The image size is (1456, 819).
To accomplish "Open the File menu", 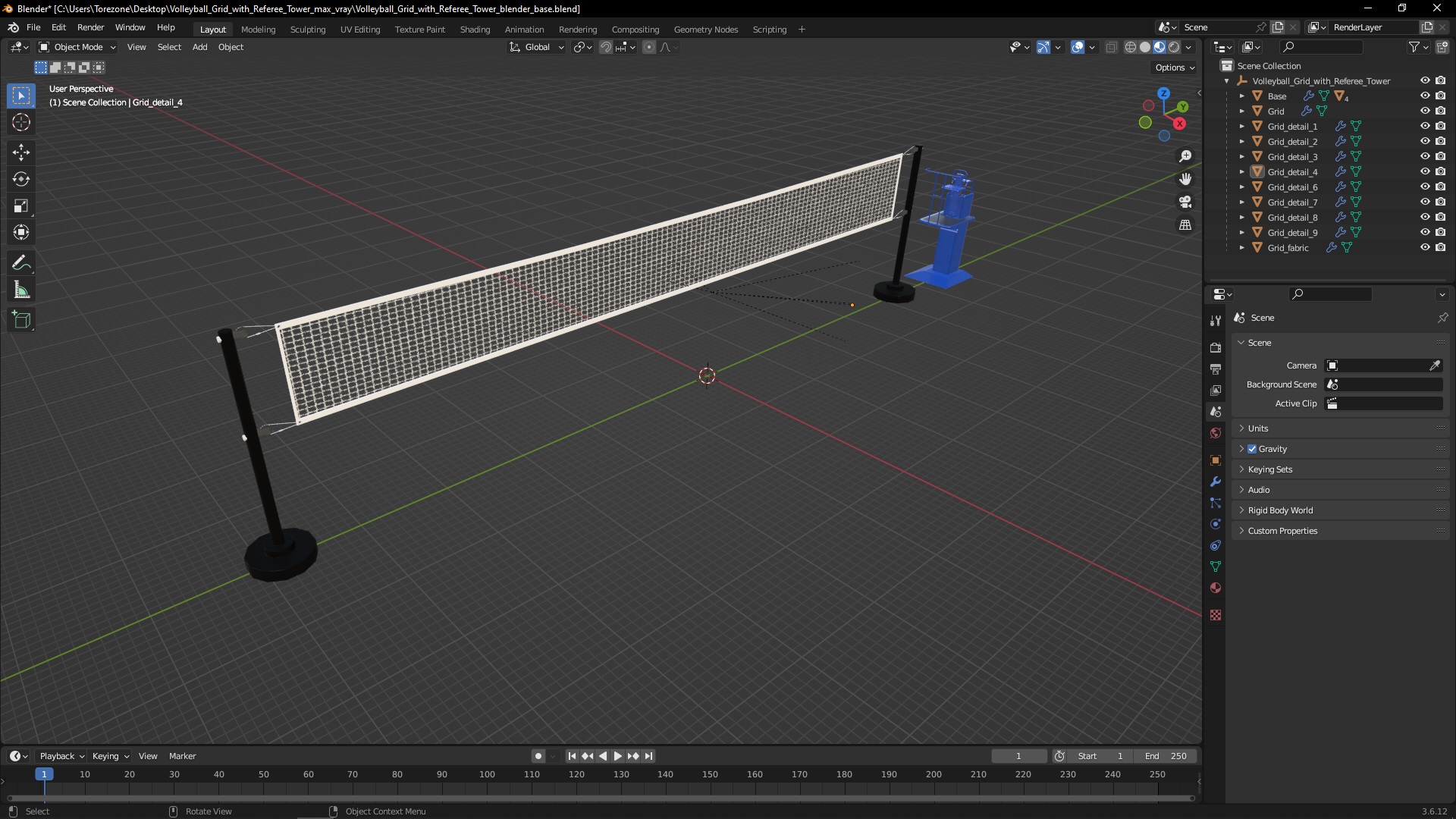I will [33, 27].
